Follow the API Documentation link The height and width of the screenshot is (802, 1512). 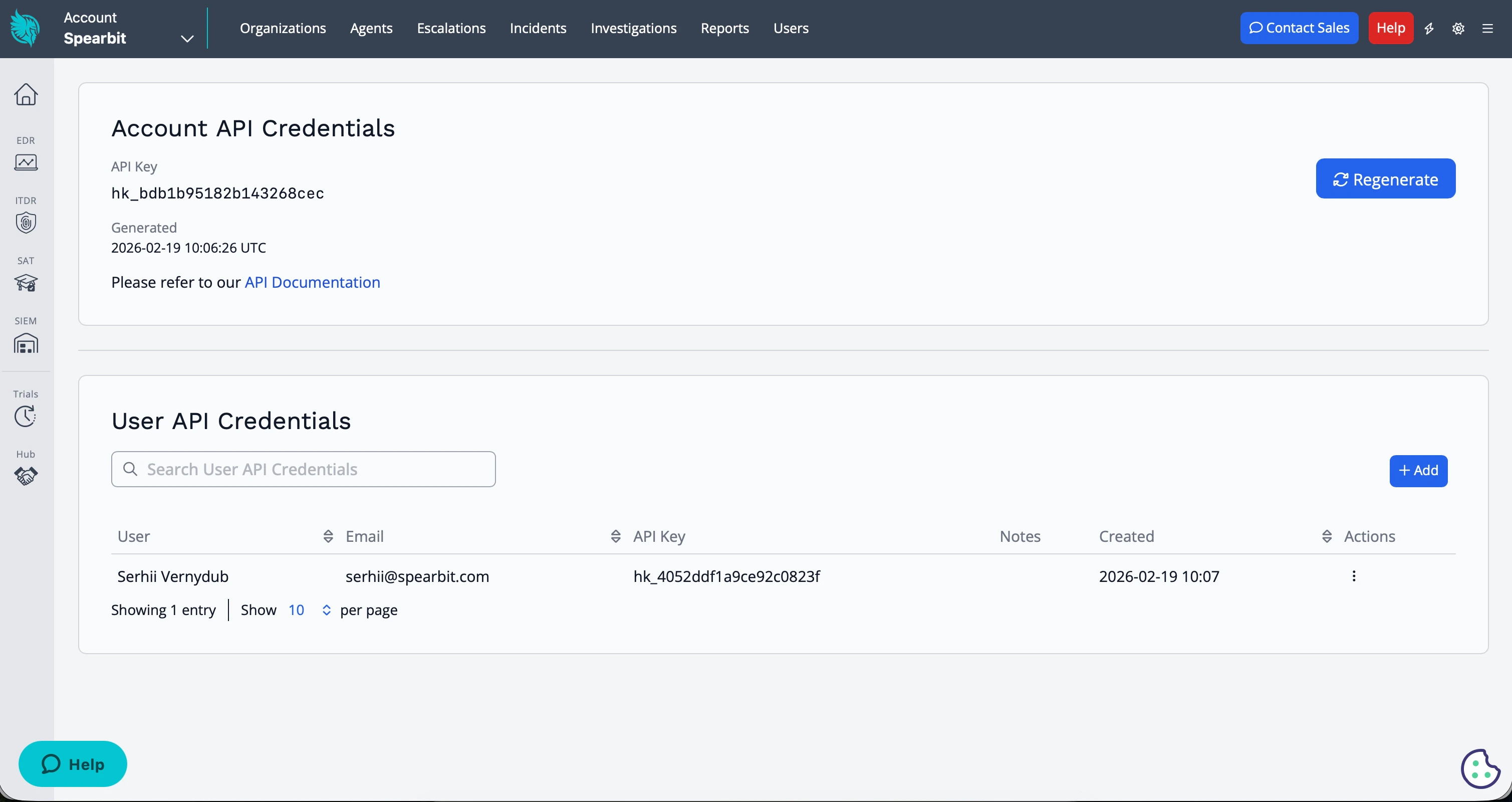coord(312,282)
